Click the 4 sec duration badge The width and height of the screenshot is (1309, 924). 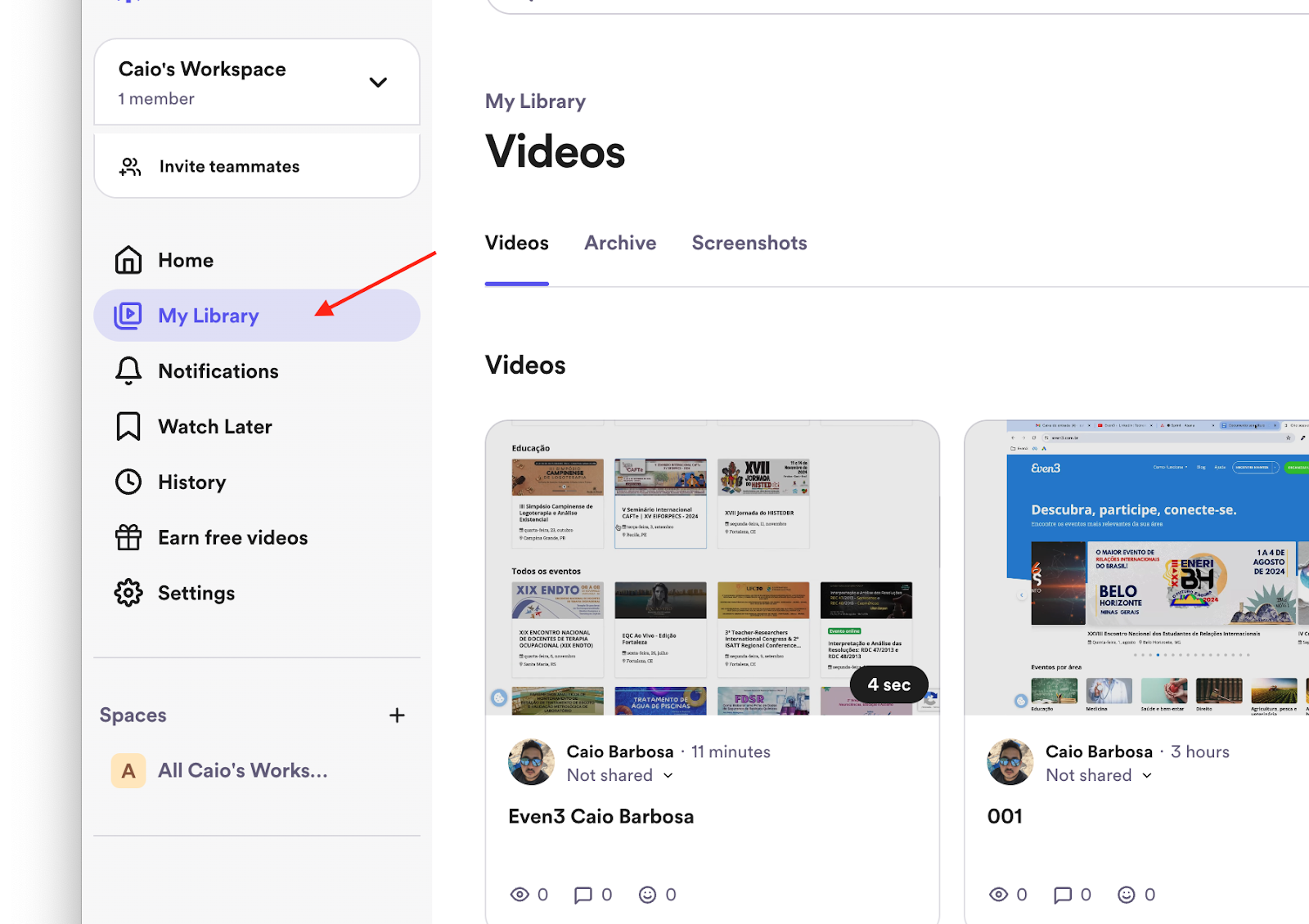click(888, 684)
